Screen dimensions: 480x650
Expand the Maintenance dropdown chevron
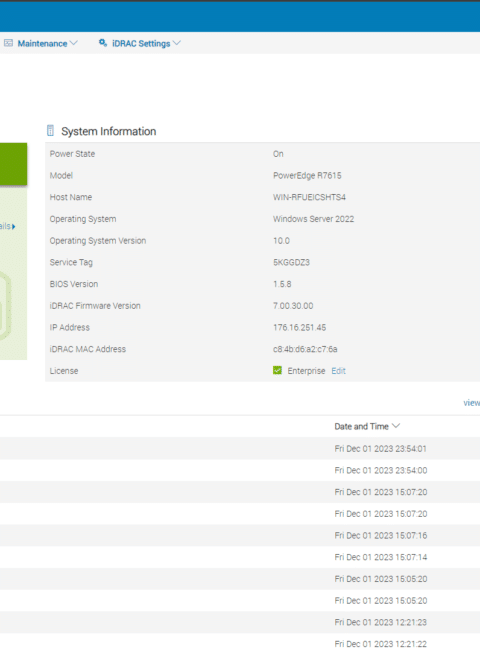click(x=74, y=43)
